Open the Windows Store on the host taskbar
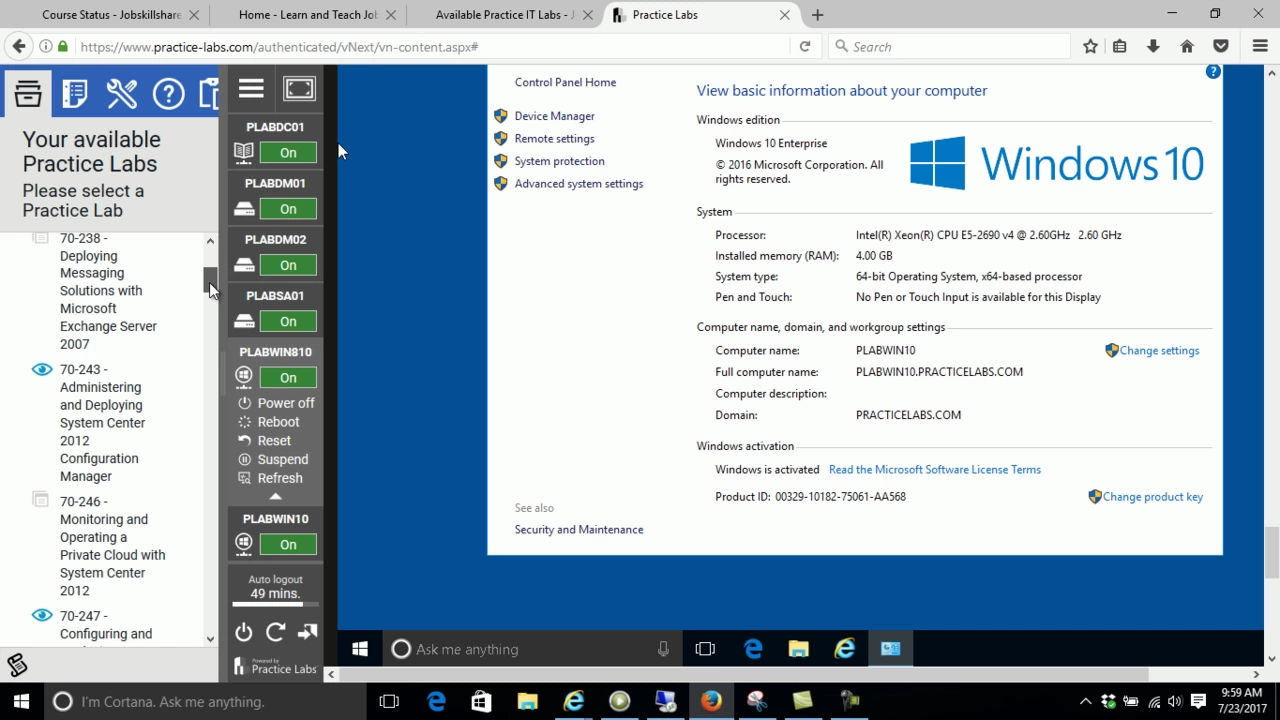This screenshot has width=1280, height=720. point(481,701)
